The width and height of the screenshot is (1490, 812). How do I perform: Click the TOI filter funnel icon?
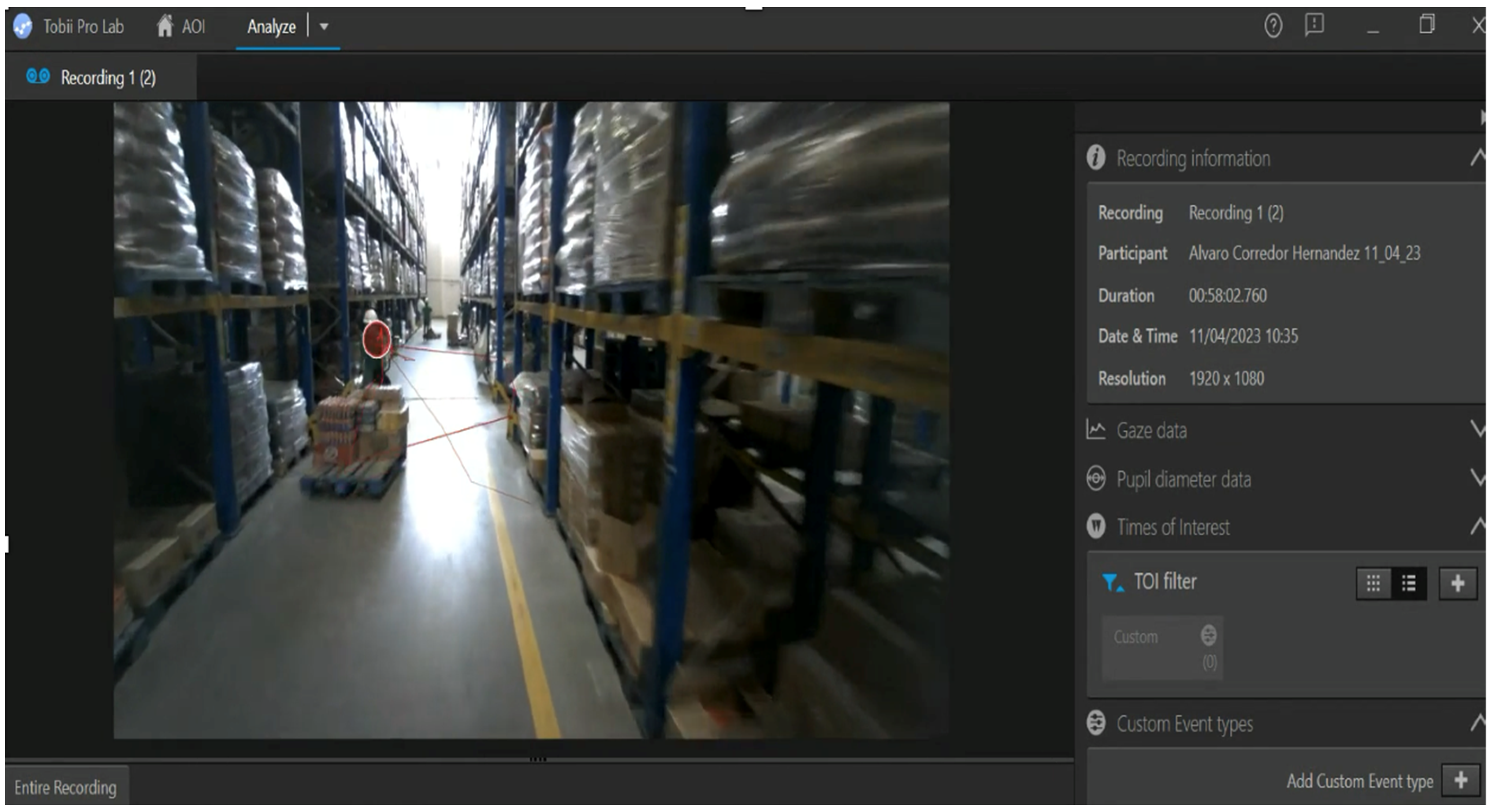[1111, 582]
